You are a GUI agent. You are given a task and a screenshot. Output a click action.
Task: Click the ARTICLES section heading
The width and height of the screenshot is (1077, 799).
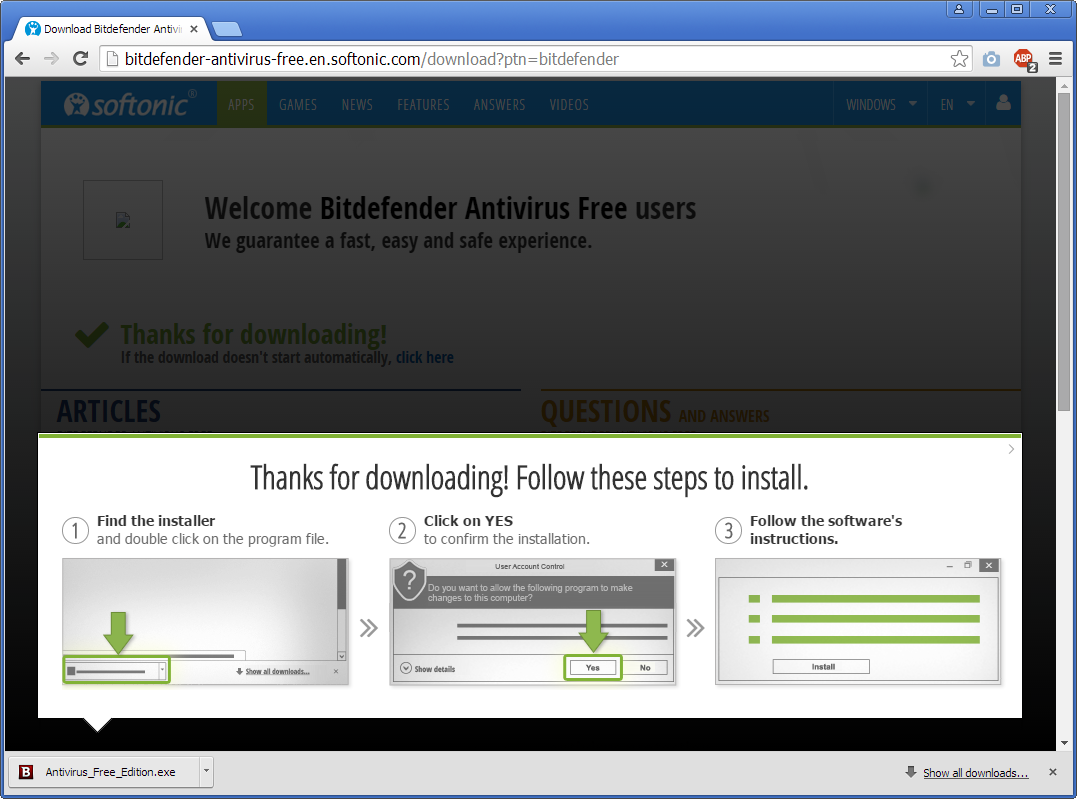(x=109, y=411)
